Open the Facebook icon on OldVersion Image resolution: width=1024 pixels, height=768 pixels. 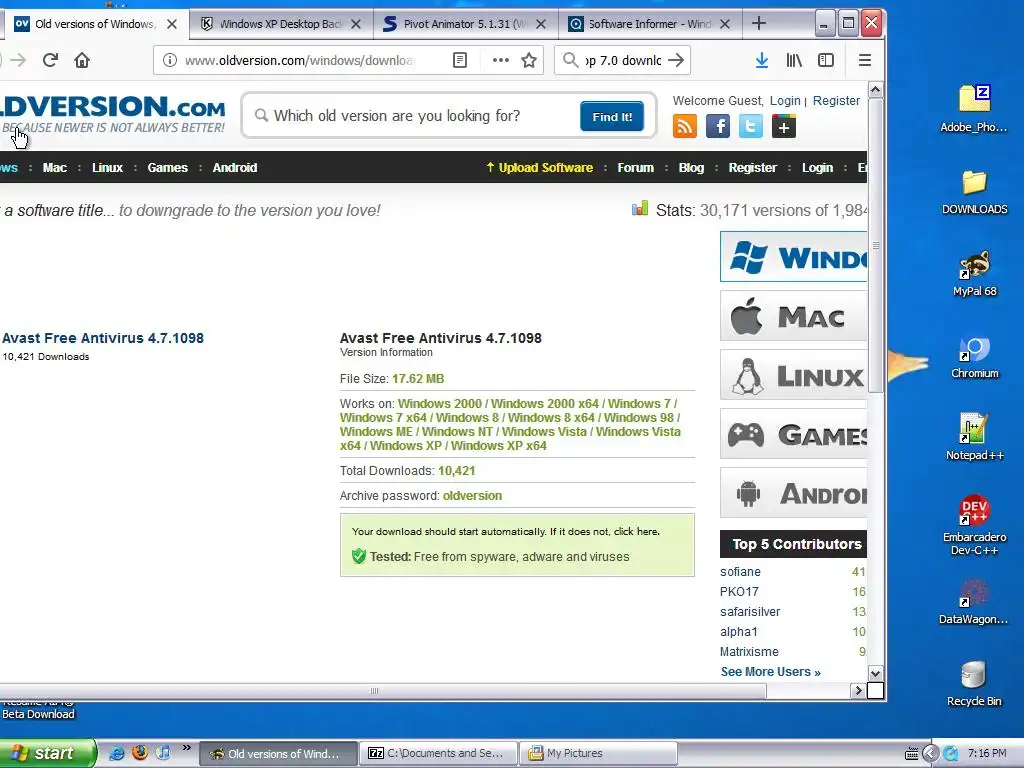pyautogui.click(x=718, y=126)
